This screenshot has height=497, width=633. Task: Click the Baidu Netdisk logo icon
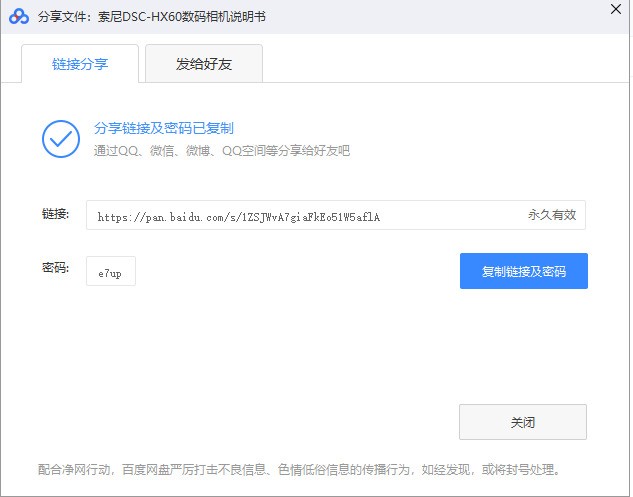click(19, 17)
